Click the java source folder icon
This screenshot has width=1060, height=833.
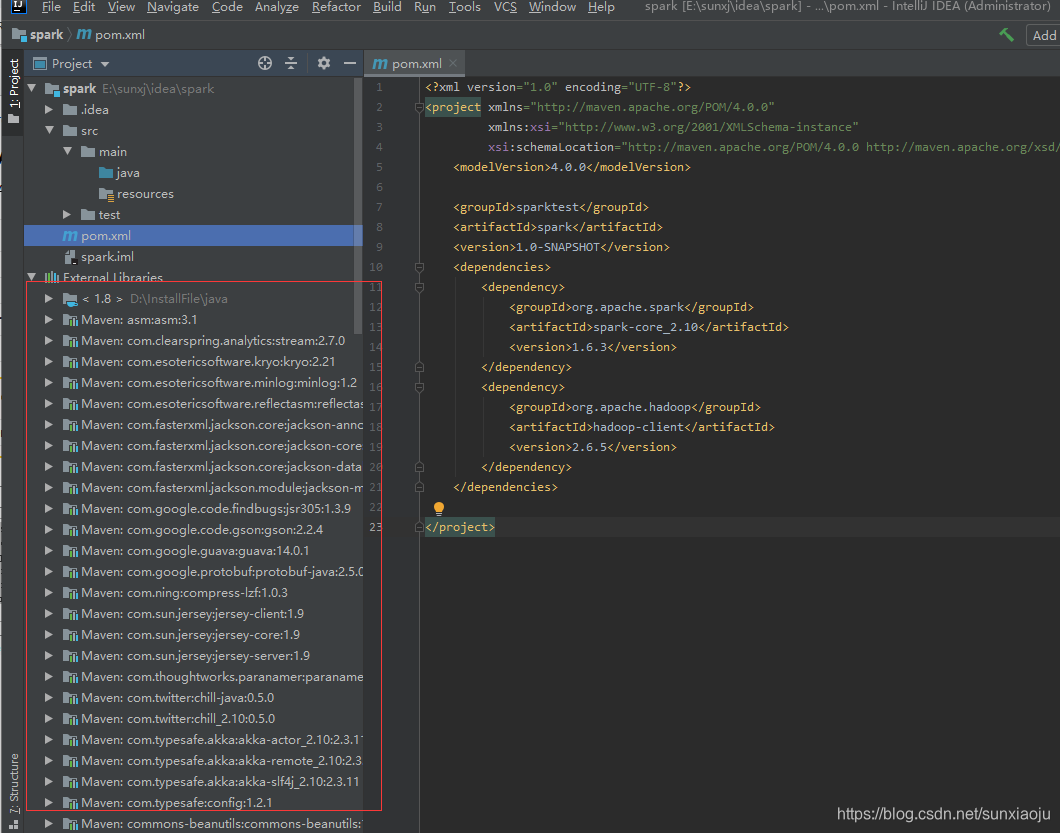tap(106, 172)
